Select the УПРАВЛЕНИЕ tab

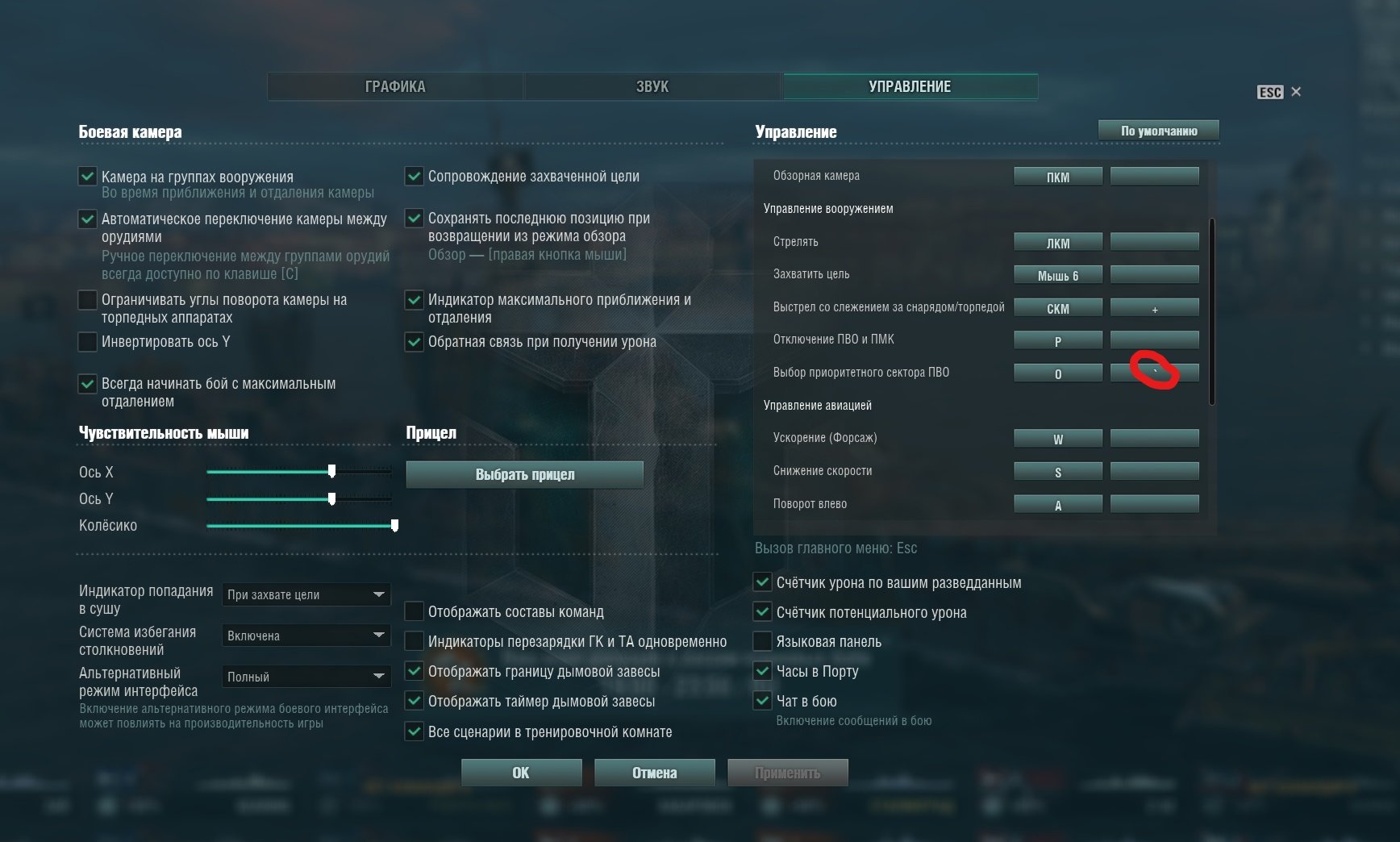coord(910,86)
